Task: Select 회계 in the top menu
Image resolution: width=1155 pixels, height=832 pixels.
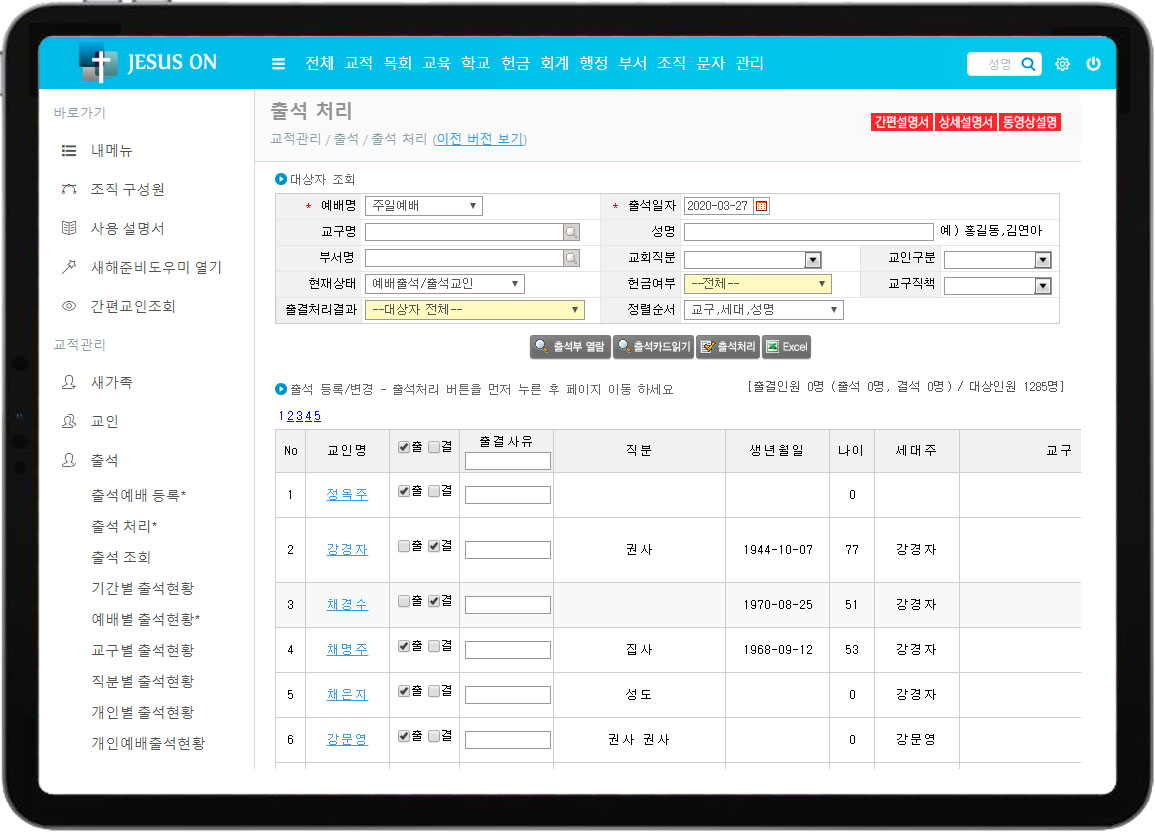Action: 554,63
